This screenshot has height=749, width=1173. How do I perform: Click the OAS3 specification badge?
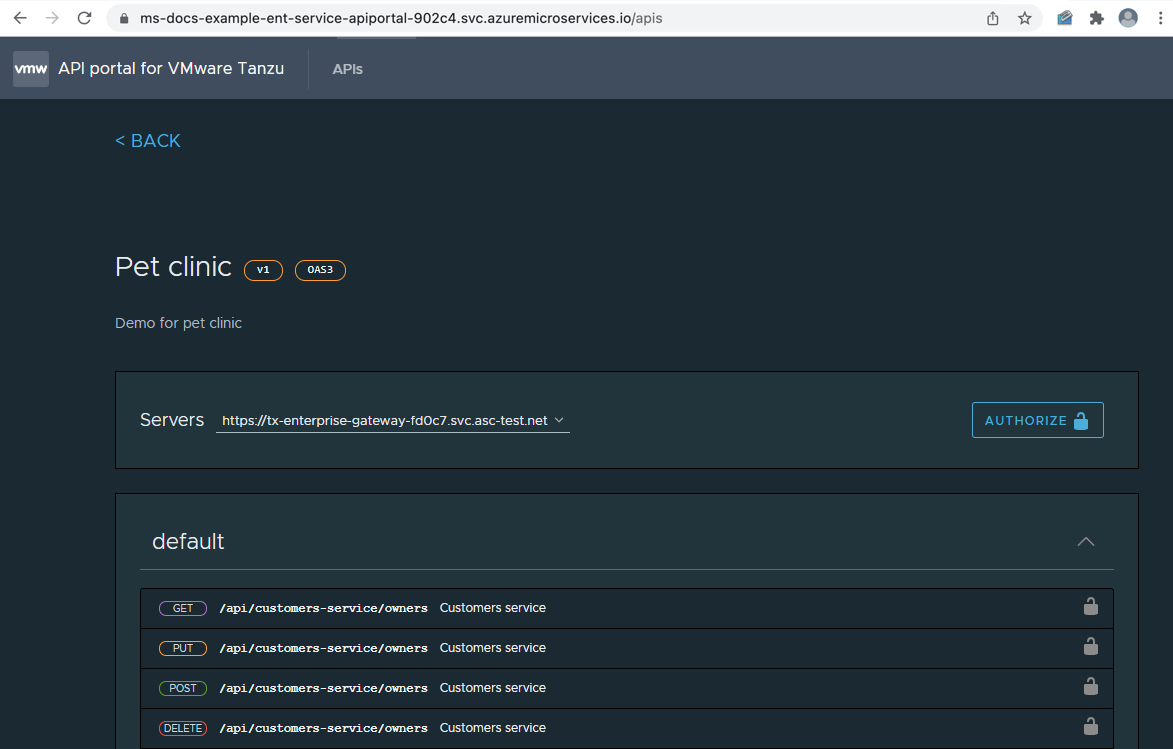[320, 270]
